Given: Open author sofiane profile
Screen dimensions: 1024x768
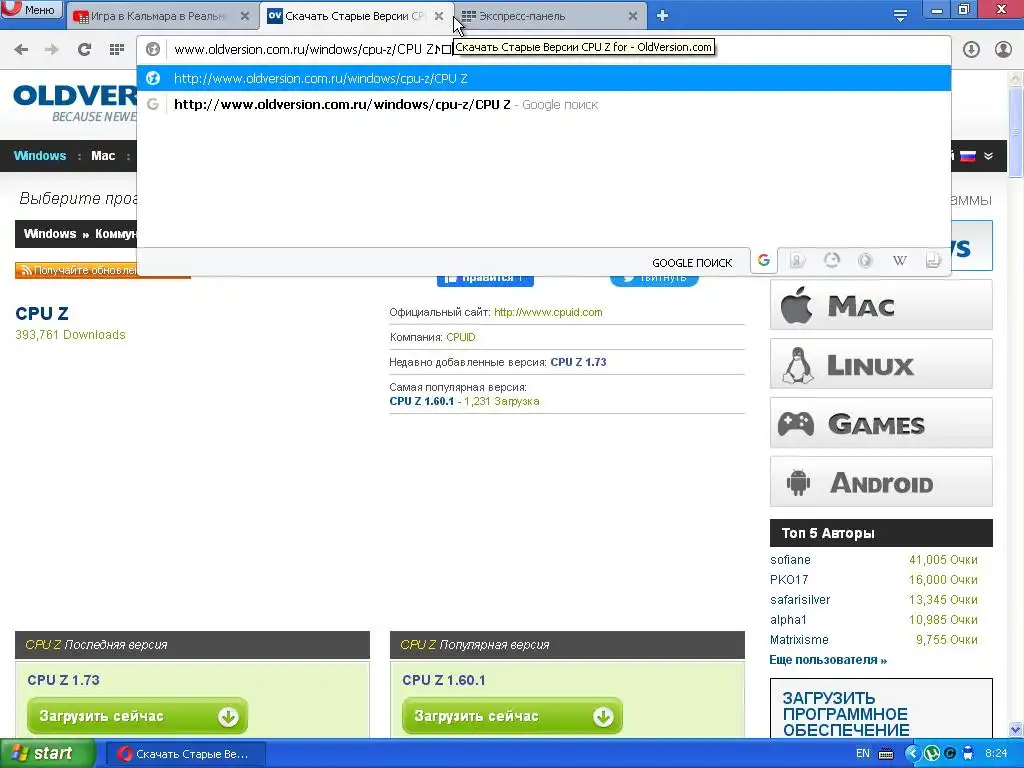Looking at the screenshot, I should tap(790, 560).
